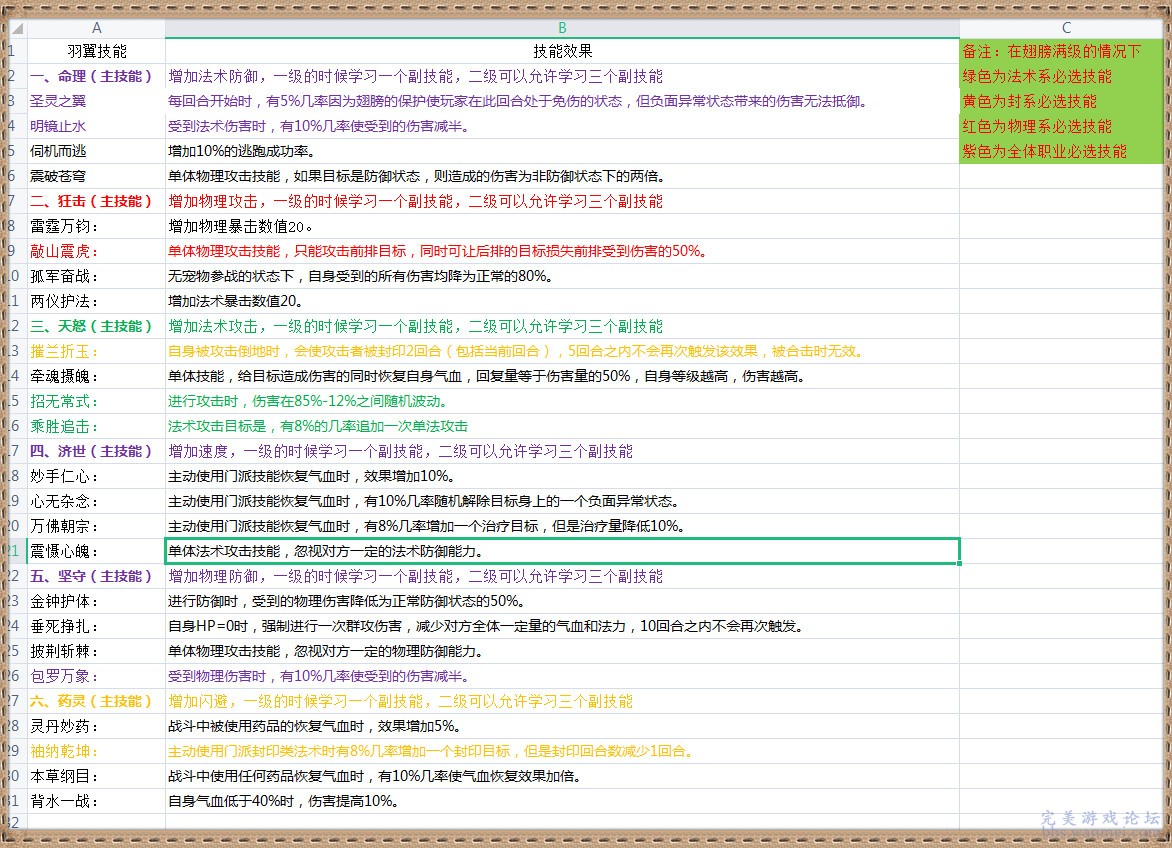Click description '受到法术伤害时，有10%几率使受到的伤害减半。'

[x=562, y=126]
